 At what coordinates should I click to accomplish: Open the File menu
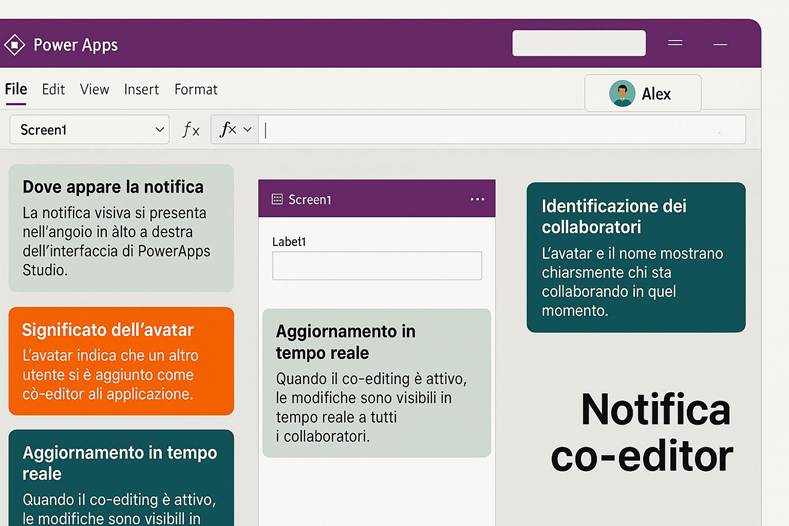click(x=16, y=89)
